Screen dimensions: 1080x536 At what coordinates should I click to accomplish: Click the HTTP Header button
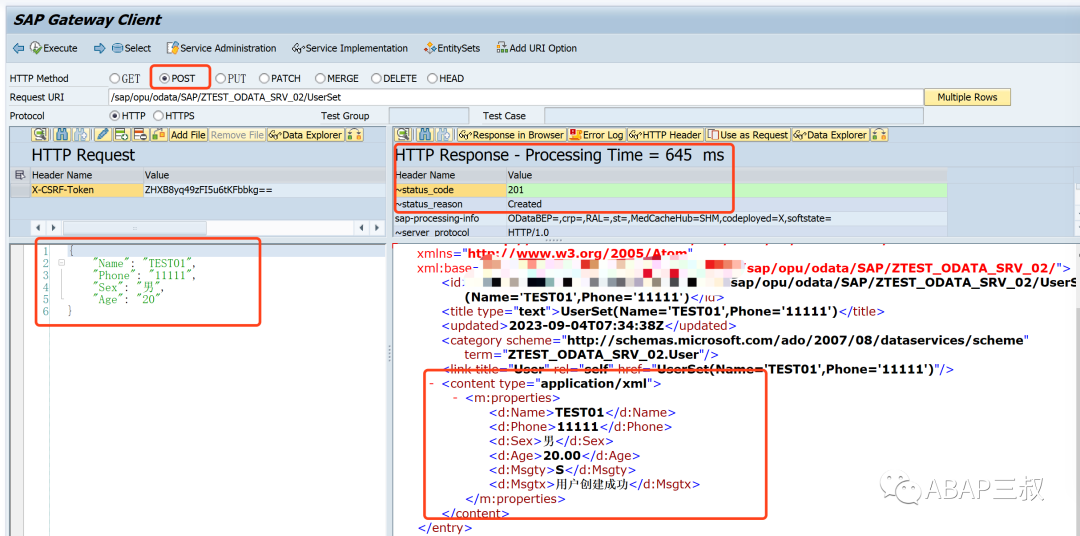[665, 135]
